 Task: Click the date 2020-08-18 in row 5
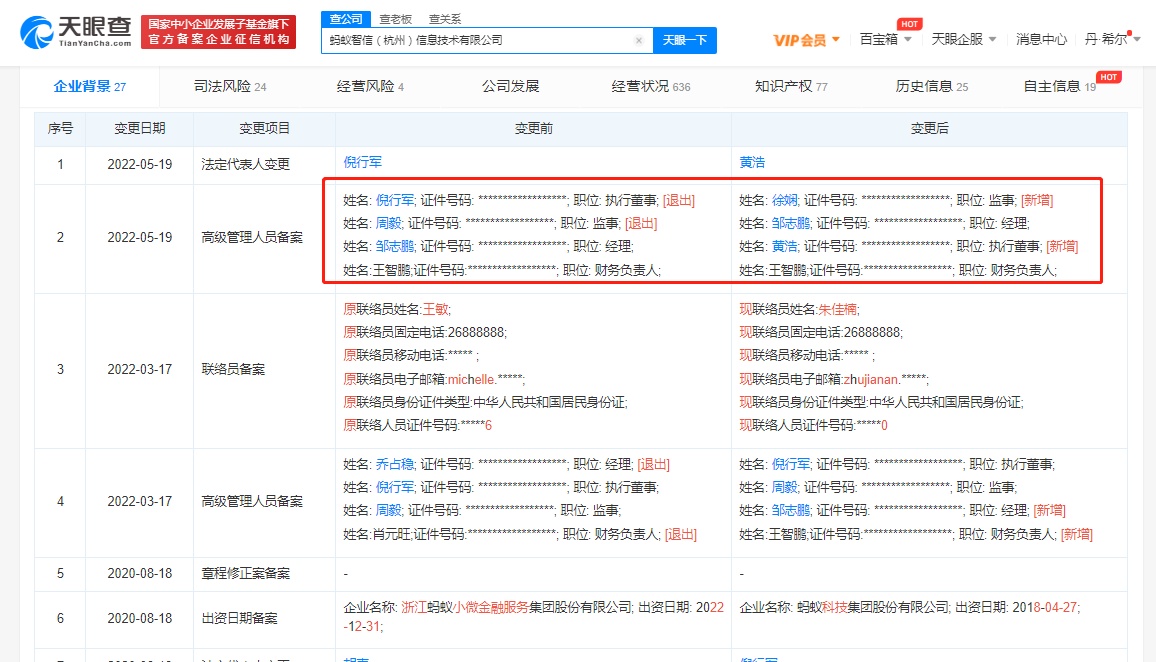pos(139,574)
